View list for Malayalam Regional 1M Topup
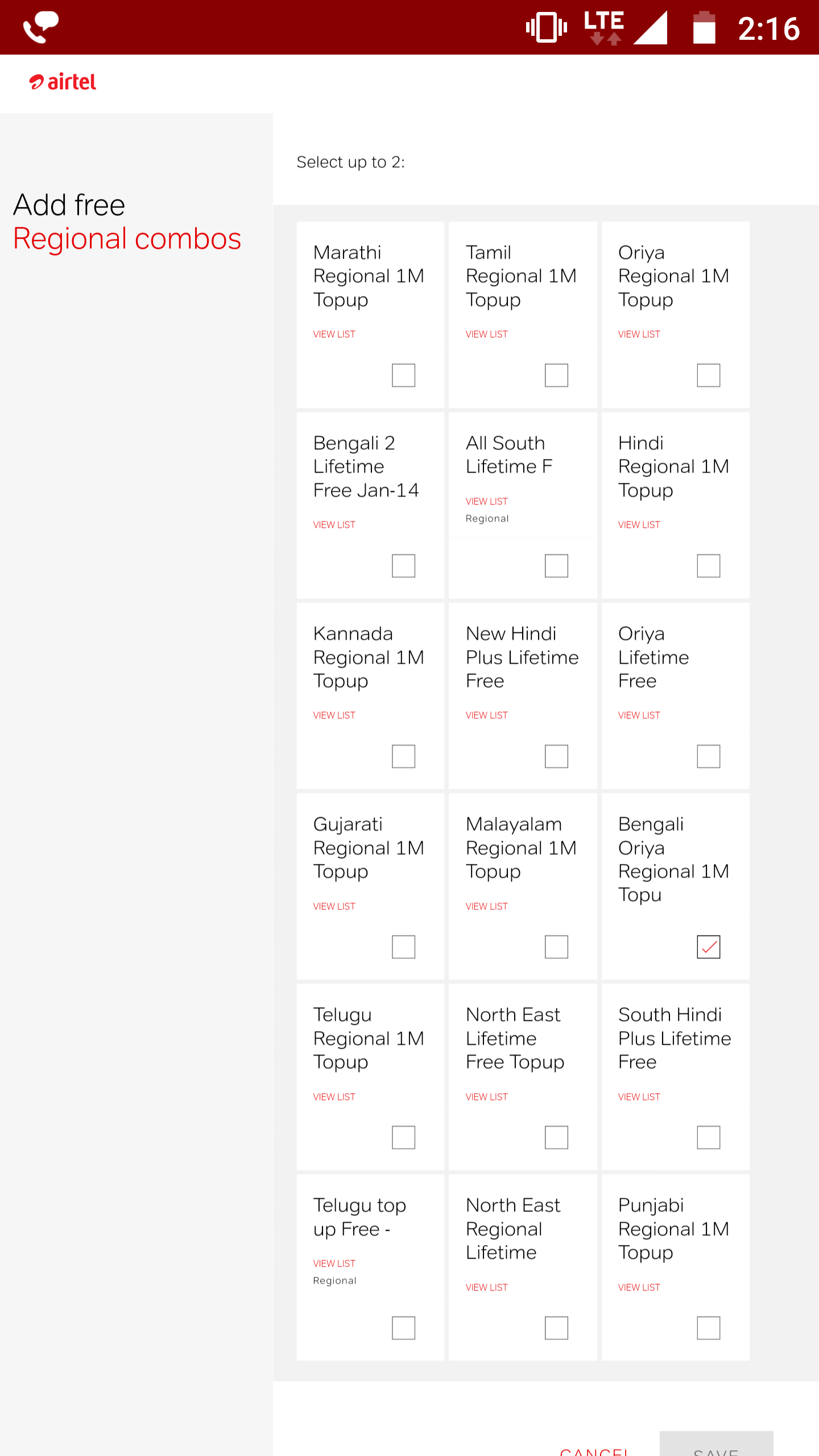Screen dimensions: 819x1456 486,907
